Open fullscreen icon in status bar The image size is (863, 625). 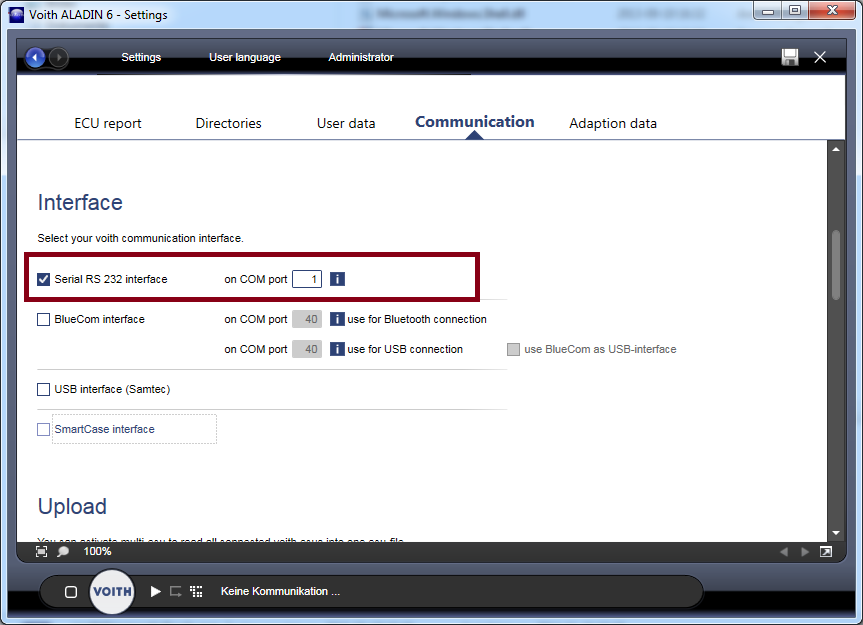coord(826,551)
